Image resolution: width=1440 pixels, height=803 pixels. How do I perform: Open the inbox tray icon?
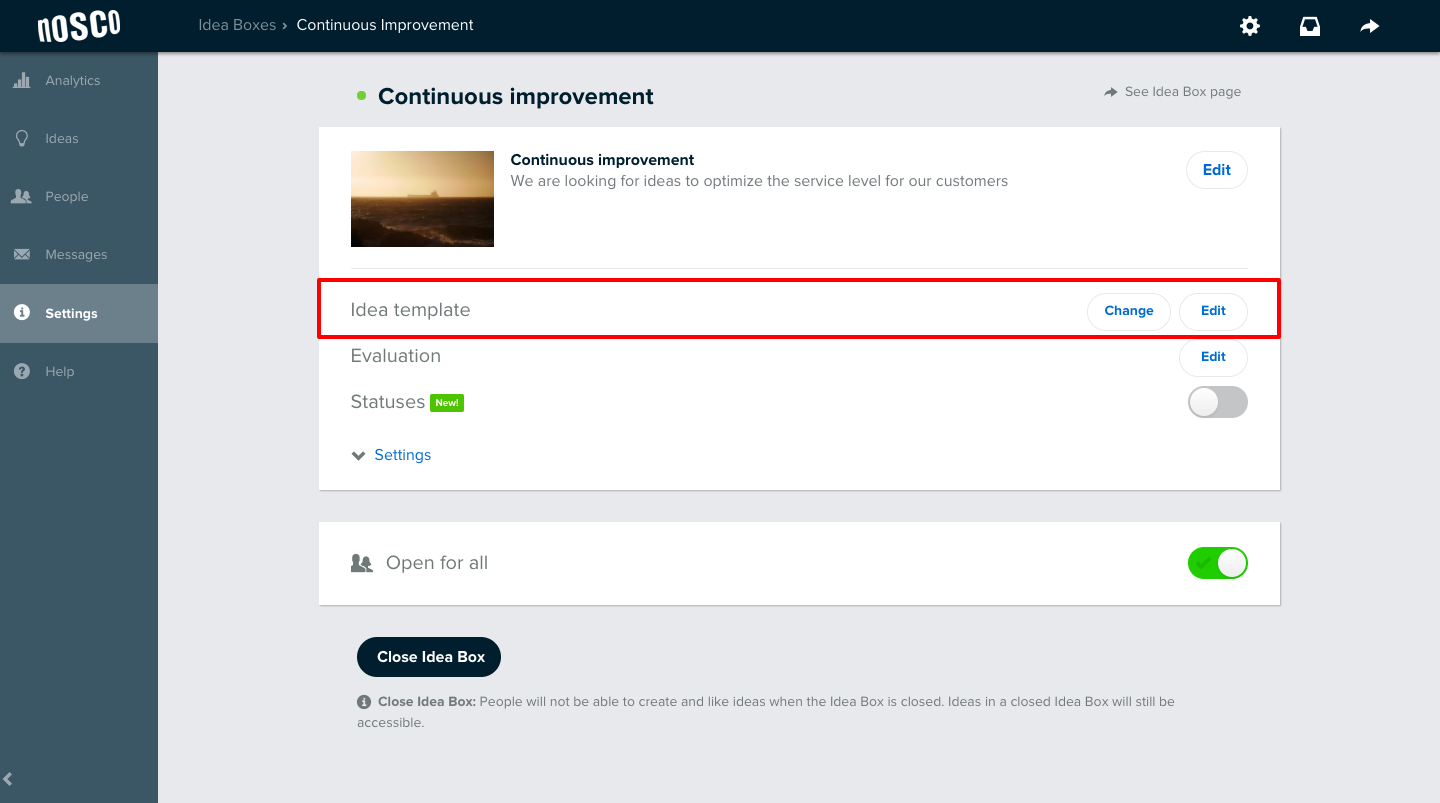[1310, 26]
